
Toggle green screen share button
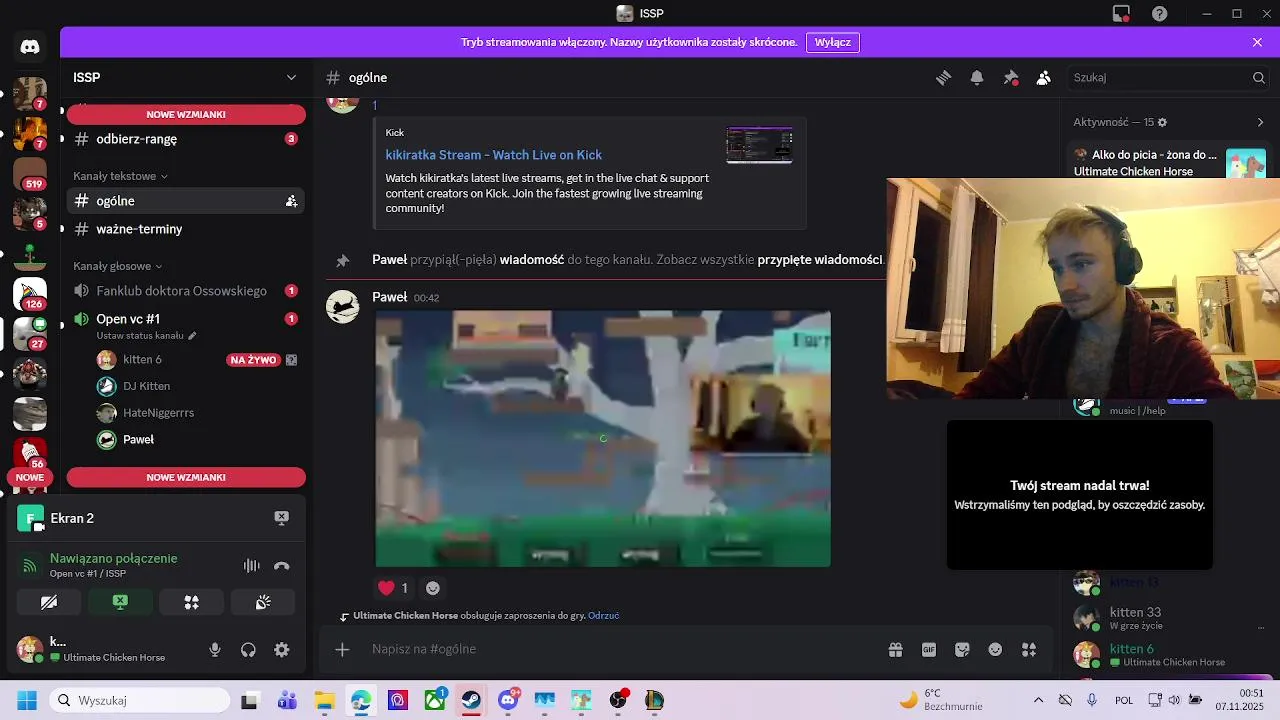[120, 602]
